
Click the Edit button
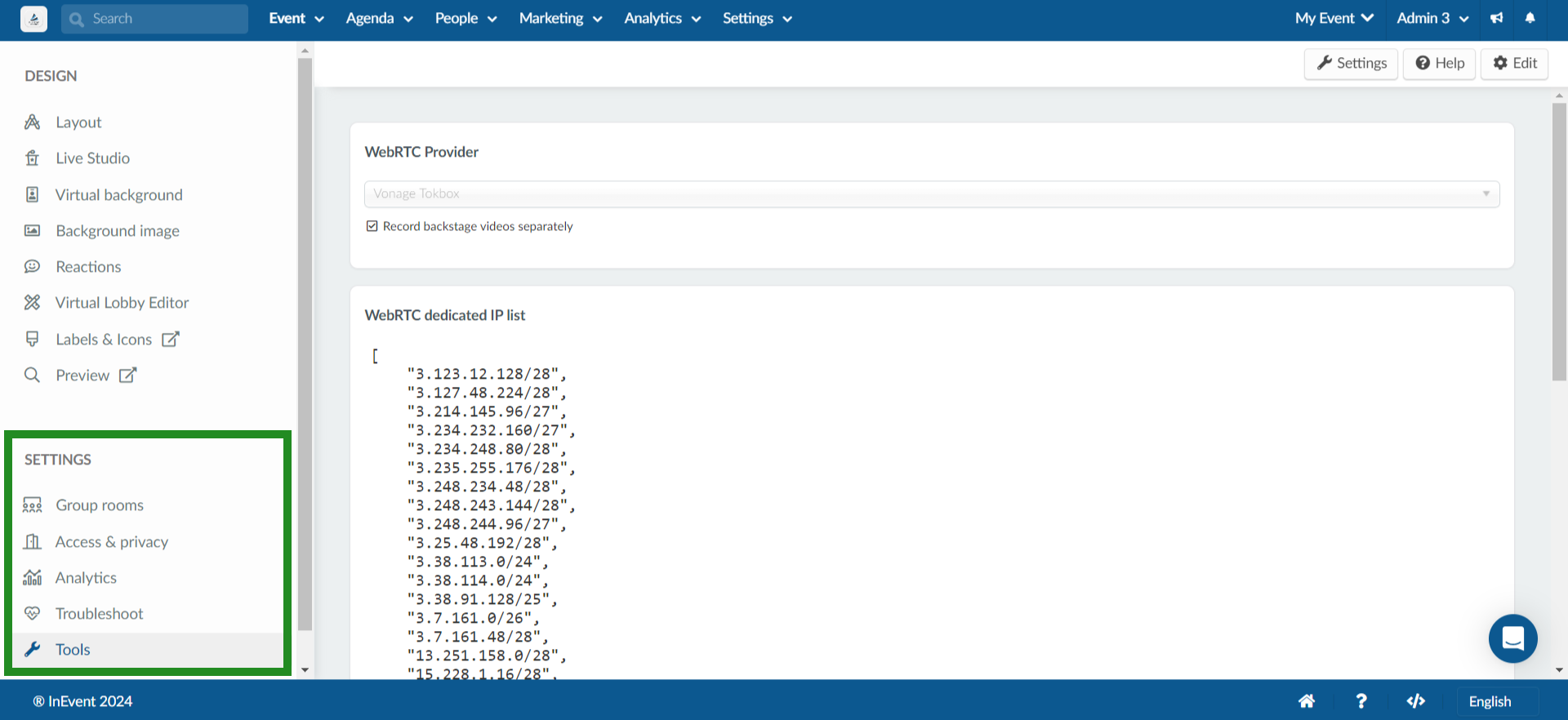pyautogui.click(x=1515, y=63)
